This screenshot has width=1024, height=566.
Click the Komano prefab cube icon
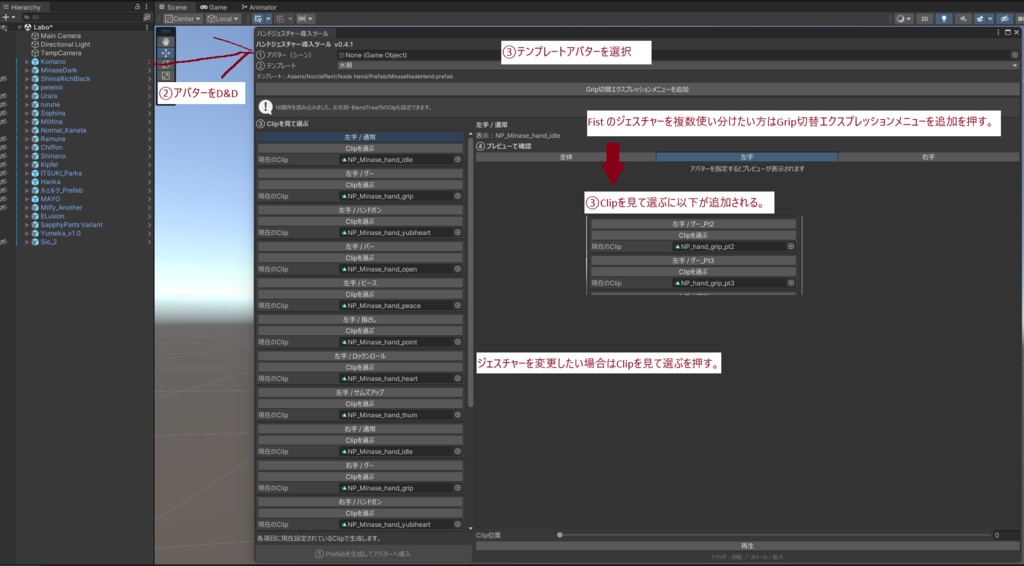[x=35, y=62]
